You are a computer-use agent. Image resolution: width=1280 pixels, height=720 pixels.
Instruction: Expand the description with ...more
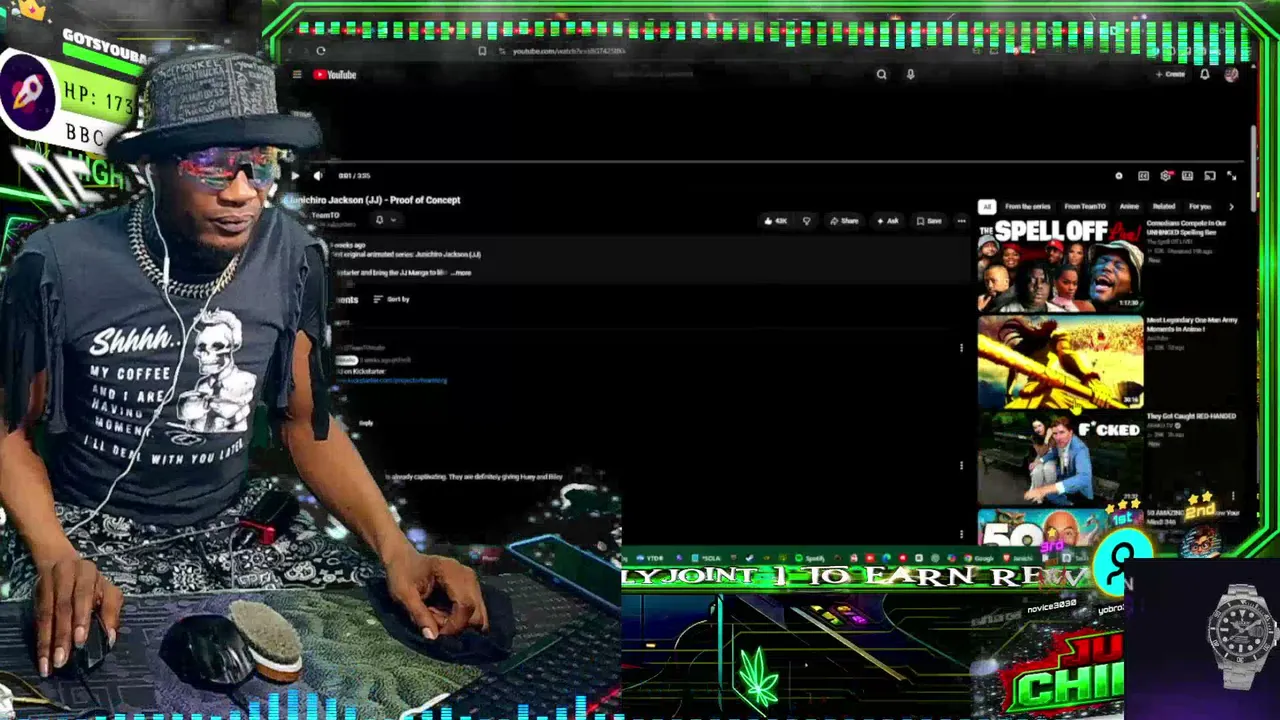point(460,272)
